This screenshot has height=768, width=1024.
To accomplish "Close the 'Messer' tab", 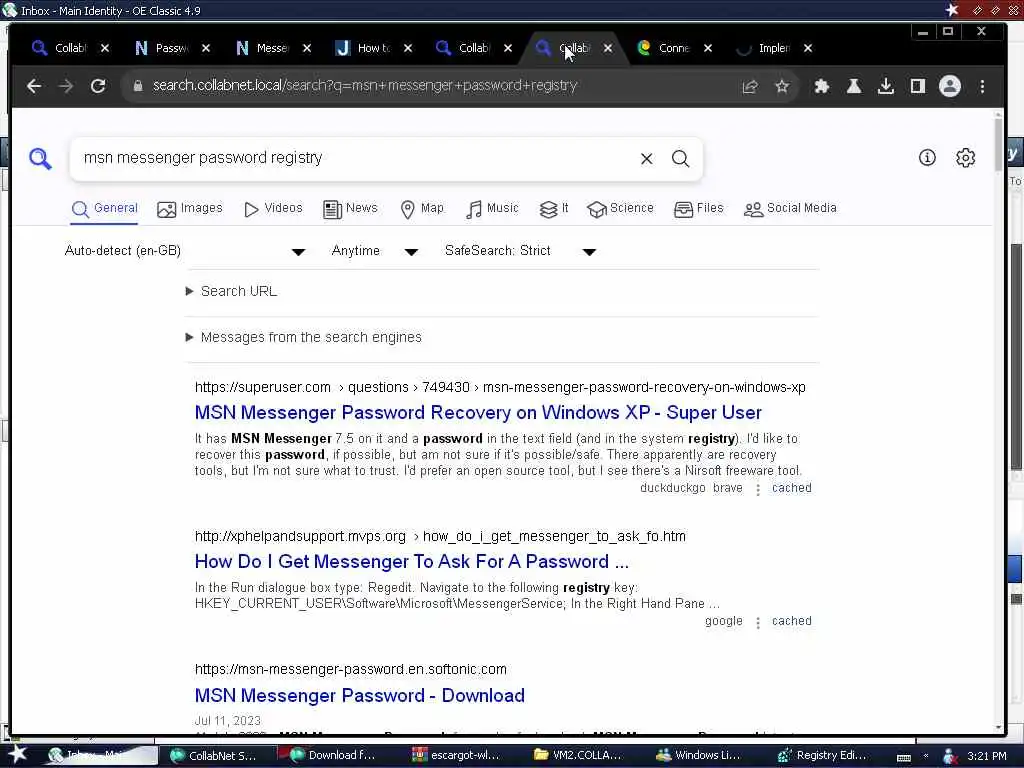I will tap(307, 48).
